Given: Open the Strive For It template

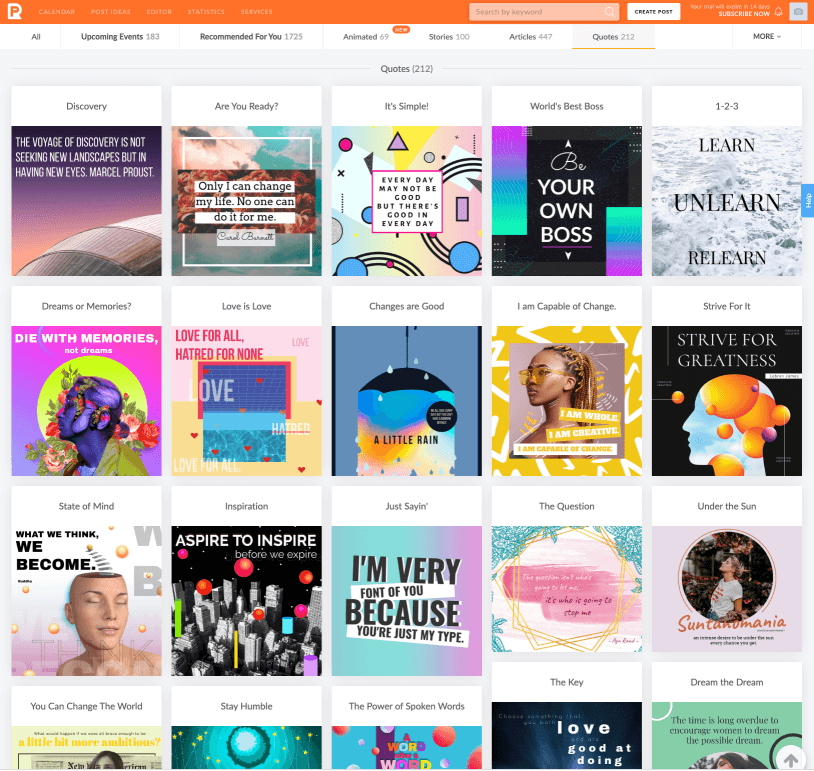Looking at the screenshot, I should (x=727, y=381).
